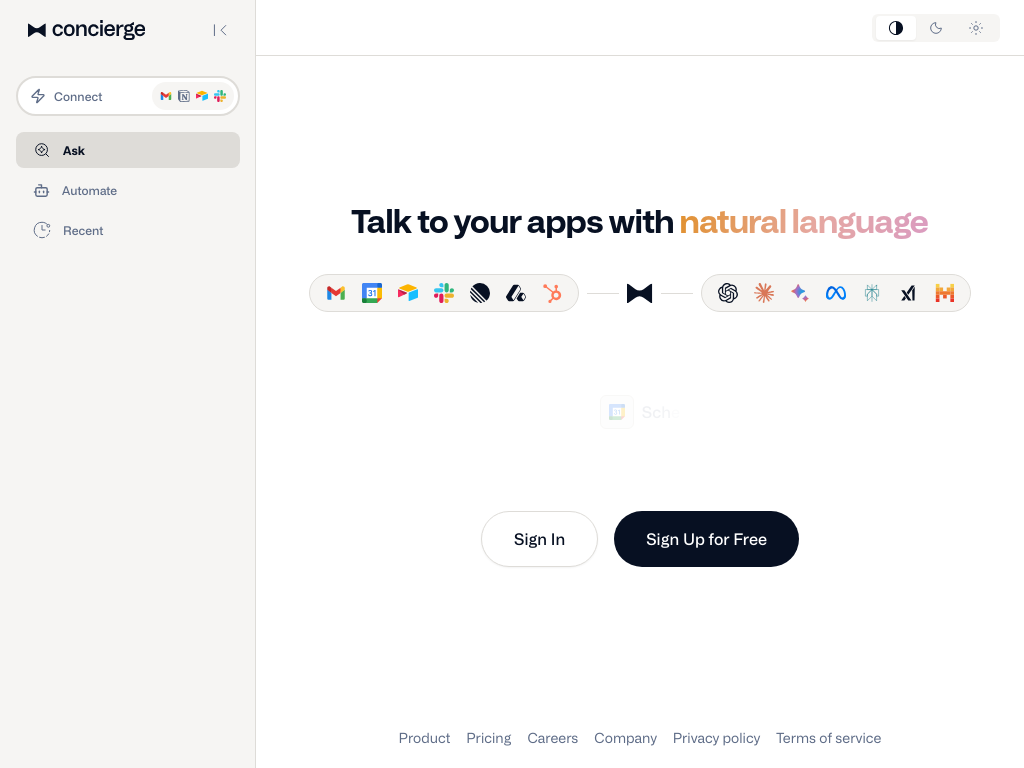This screenshot has height=768, width=1024.
Task: Click the concierge logo in sidebar
Action: click(86, 29)
